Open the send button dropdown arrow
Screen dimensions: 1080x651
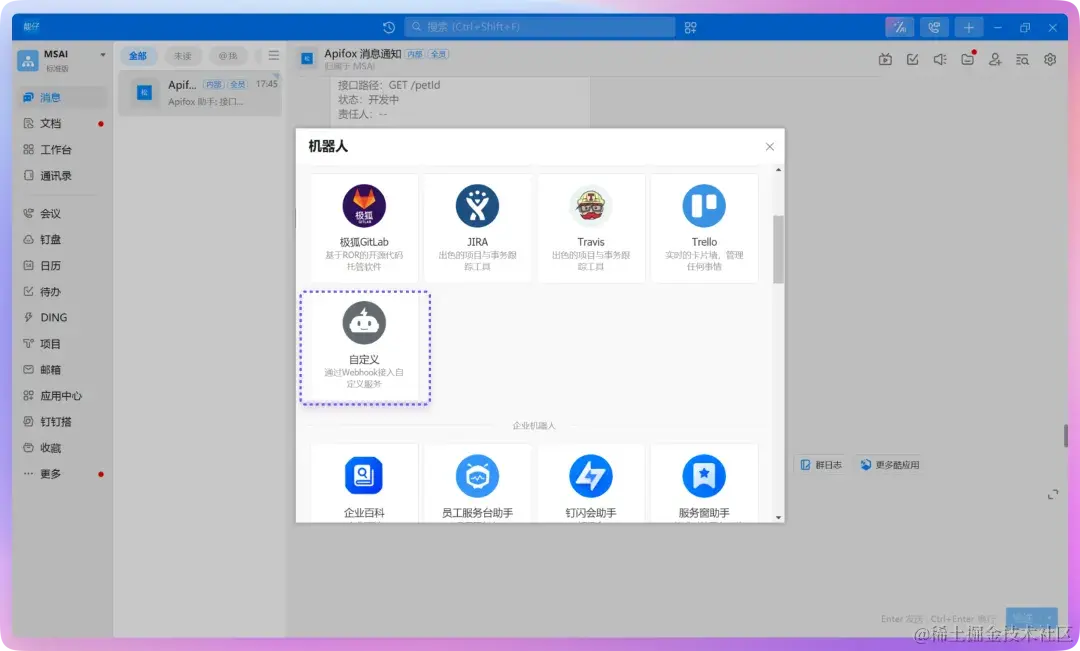pyautogui.click(x=1050, y=617)
